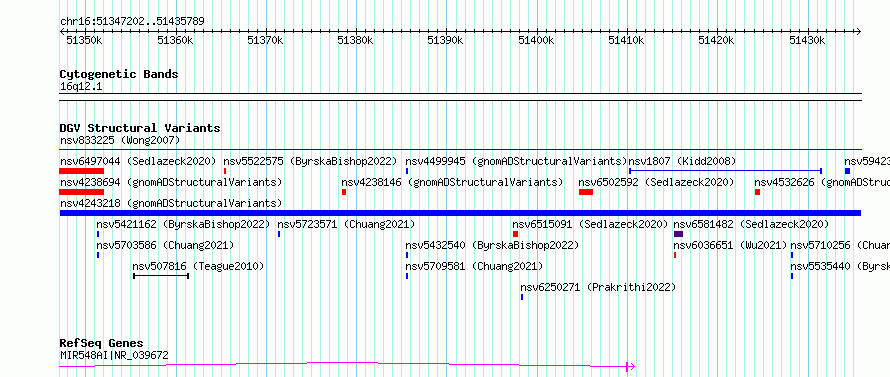This screenshot has height=377, width=890.
Task: Click the MIR548AI magenta gene arrow end
Action: coord(630,367)
